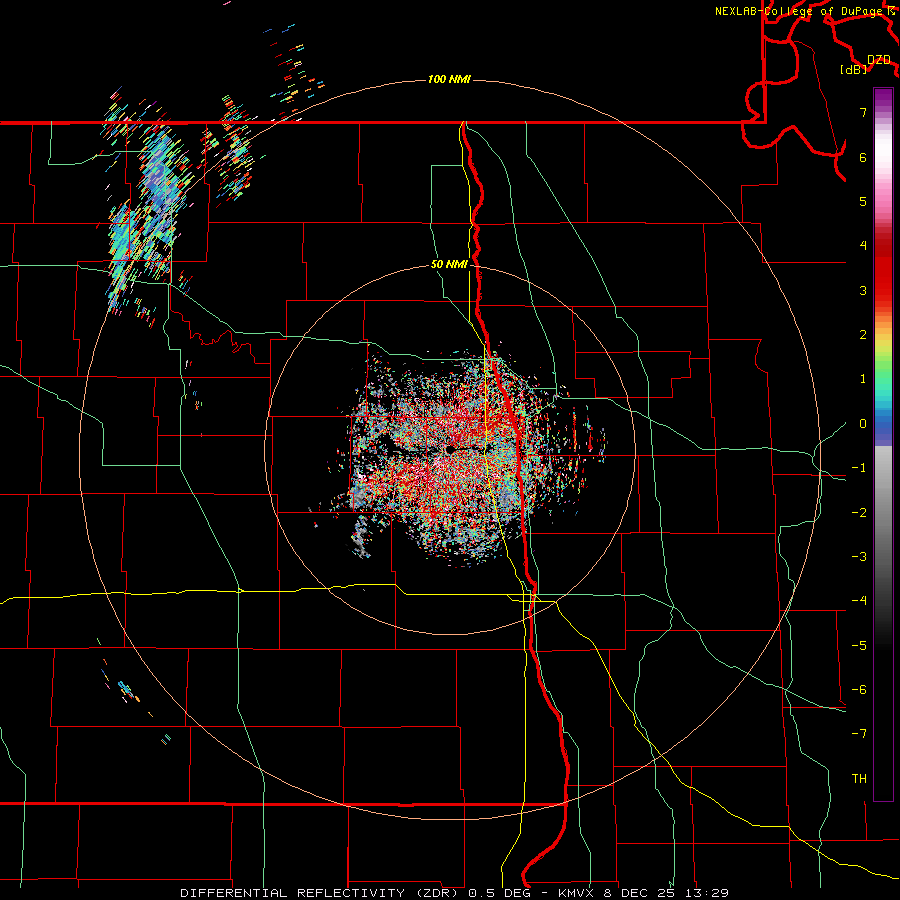The height and width of the screenshot is (900, 900).
Task: Click the DIFFERENTIAL REFLECTIVITY (ZDR) caption text
Action: [x=321, y=893]
